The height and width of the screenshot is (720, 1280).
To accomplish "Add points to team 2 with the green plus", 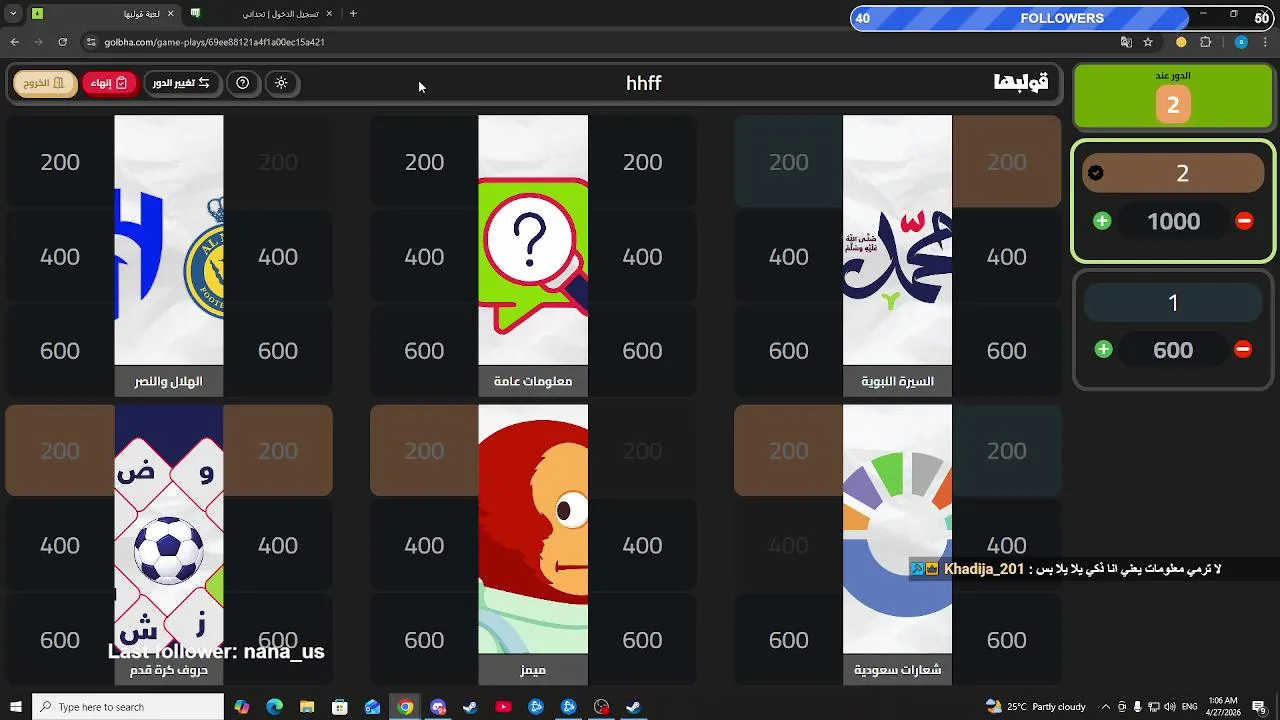I will pyautogui.click(x=1102, y=221).
